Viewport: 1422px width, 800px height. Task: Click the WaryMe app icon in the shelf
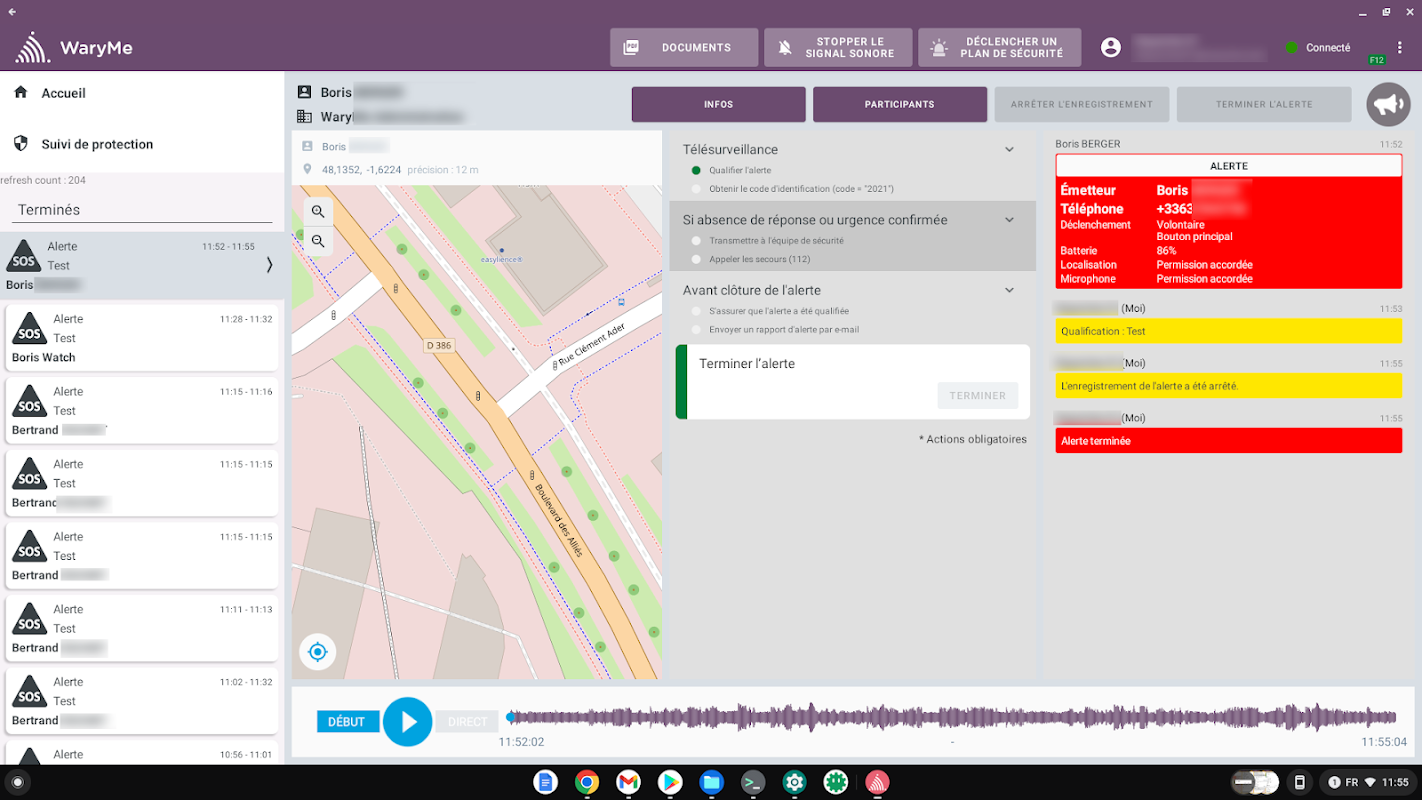click(x=877, y=782)
